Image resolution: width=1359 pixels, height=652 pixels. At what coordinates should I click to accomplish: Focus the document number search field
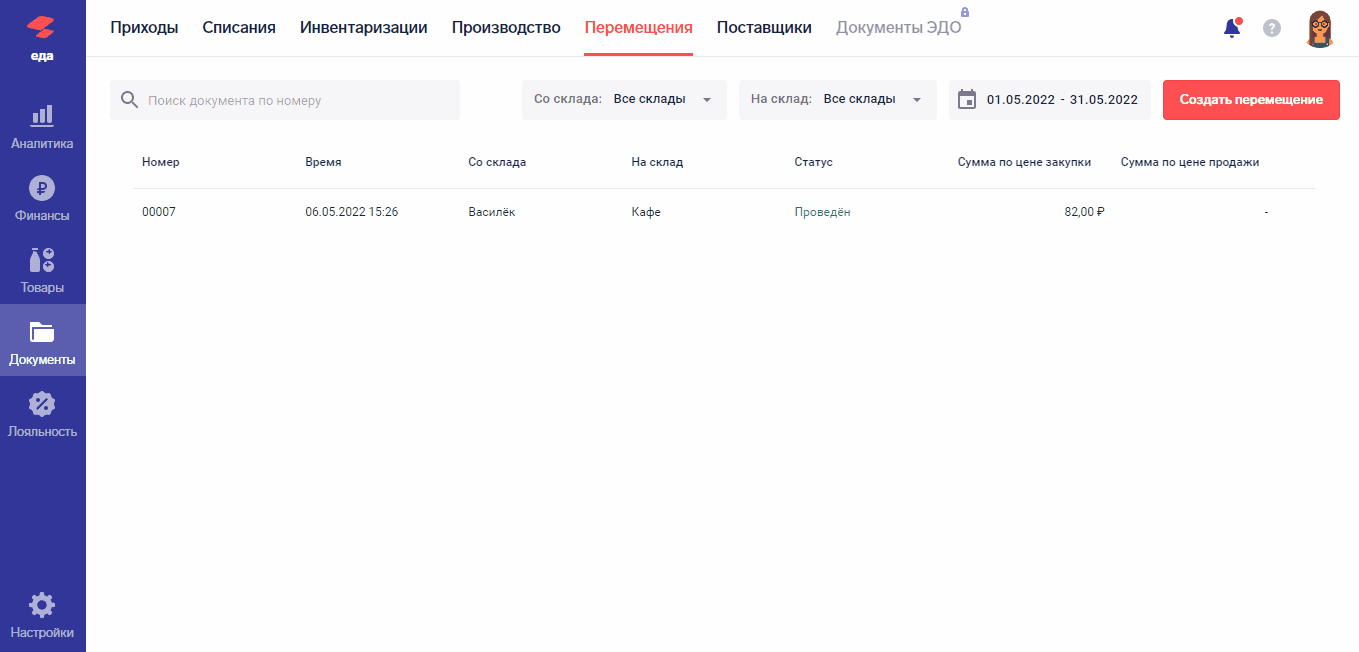pyautogui.click(x=285, y=100)
